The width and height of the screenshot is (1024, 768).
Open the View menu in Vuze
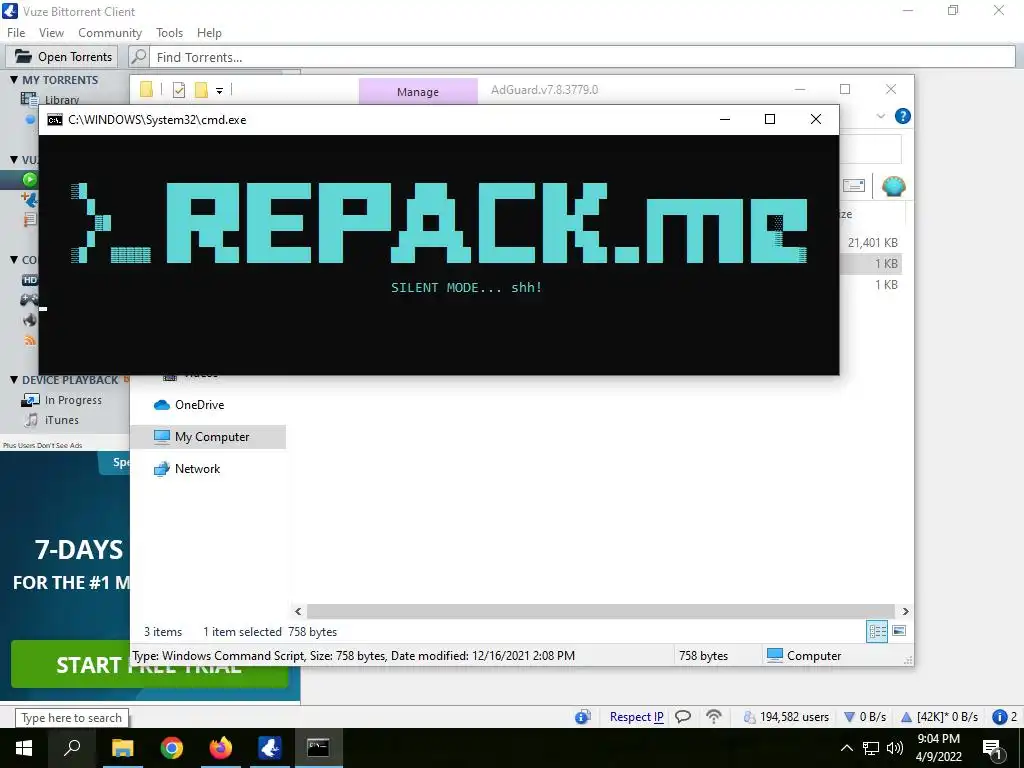point(51,33)
